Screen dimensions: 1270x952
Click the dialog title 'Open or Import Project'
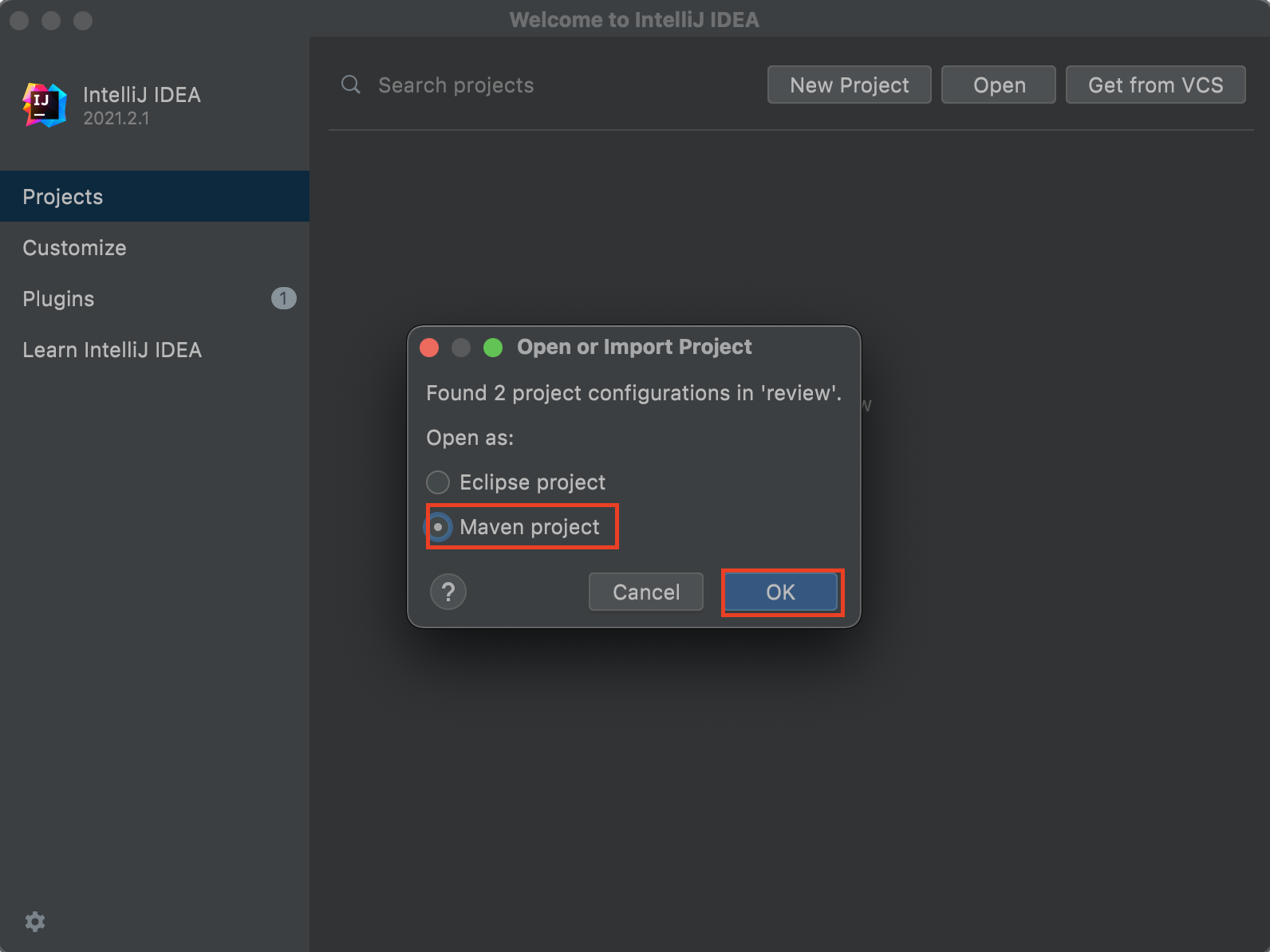click(634, 347)
